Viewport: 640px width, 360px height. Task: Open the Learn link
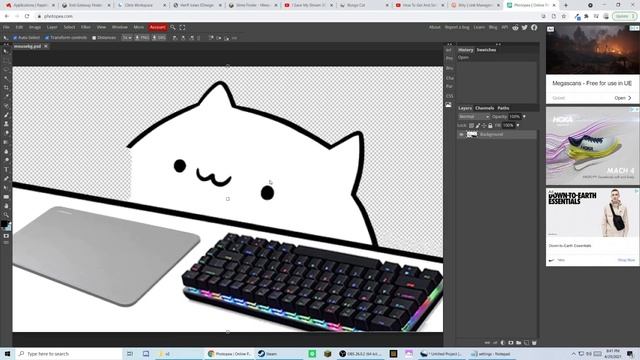click(479, 27)
